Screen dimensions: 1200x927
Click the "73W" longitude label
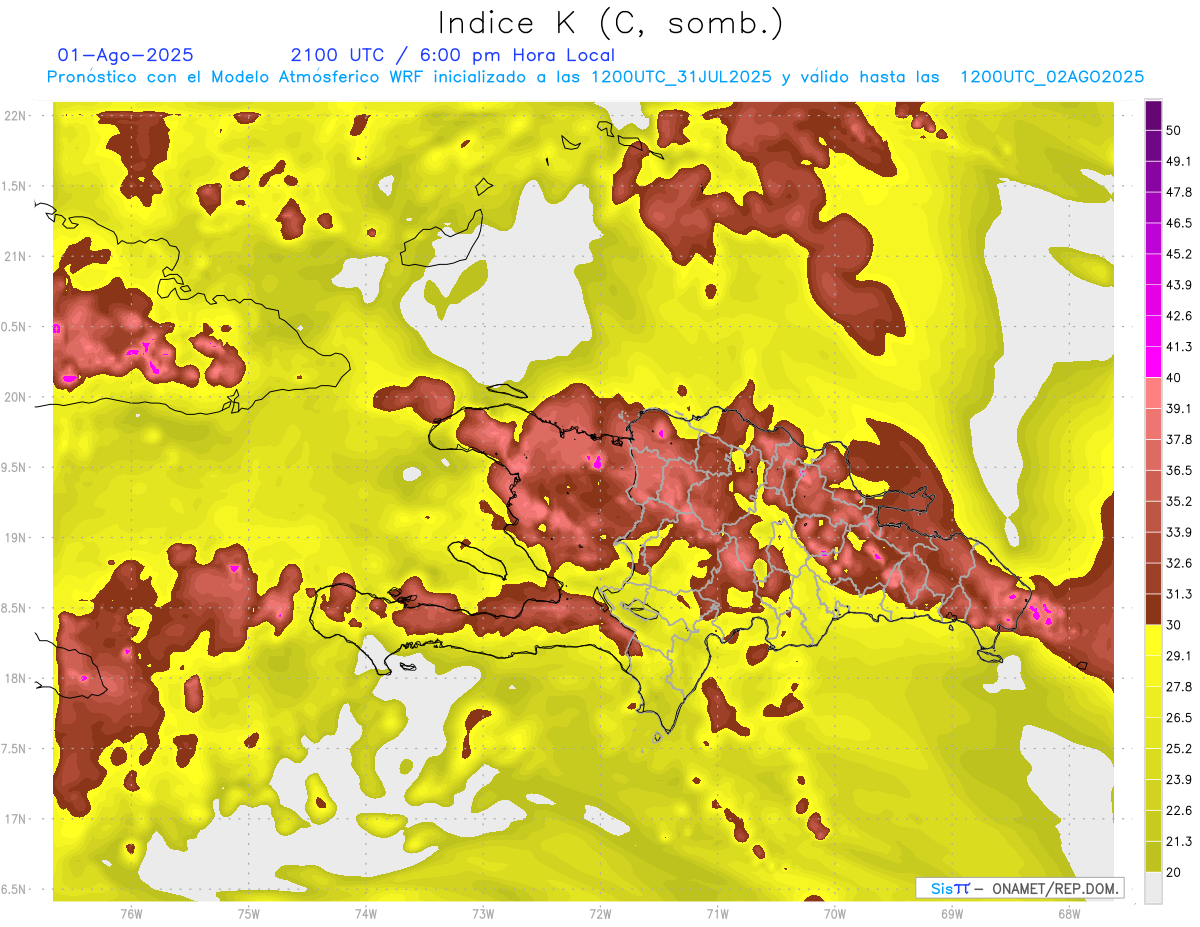(483, 912)
